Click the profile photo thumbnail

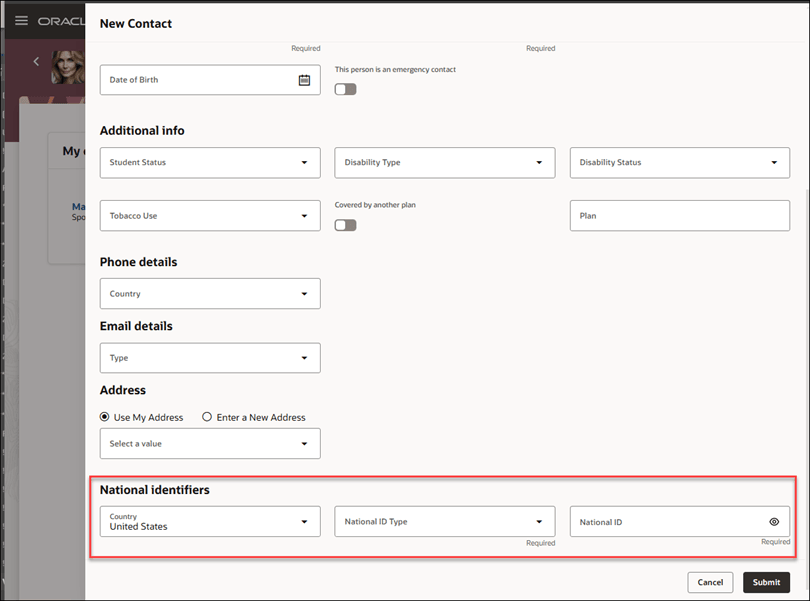tap(68, 67)
